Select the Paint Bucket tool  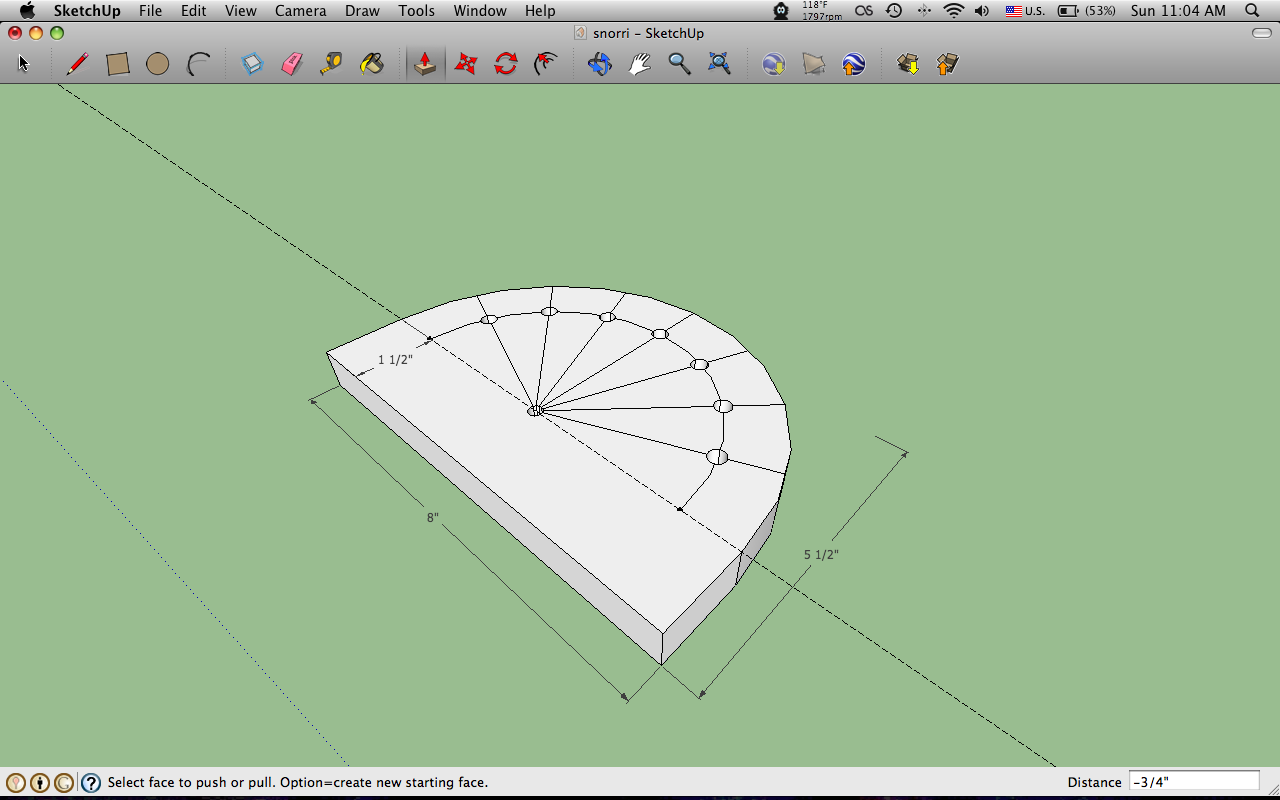372,64
